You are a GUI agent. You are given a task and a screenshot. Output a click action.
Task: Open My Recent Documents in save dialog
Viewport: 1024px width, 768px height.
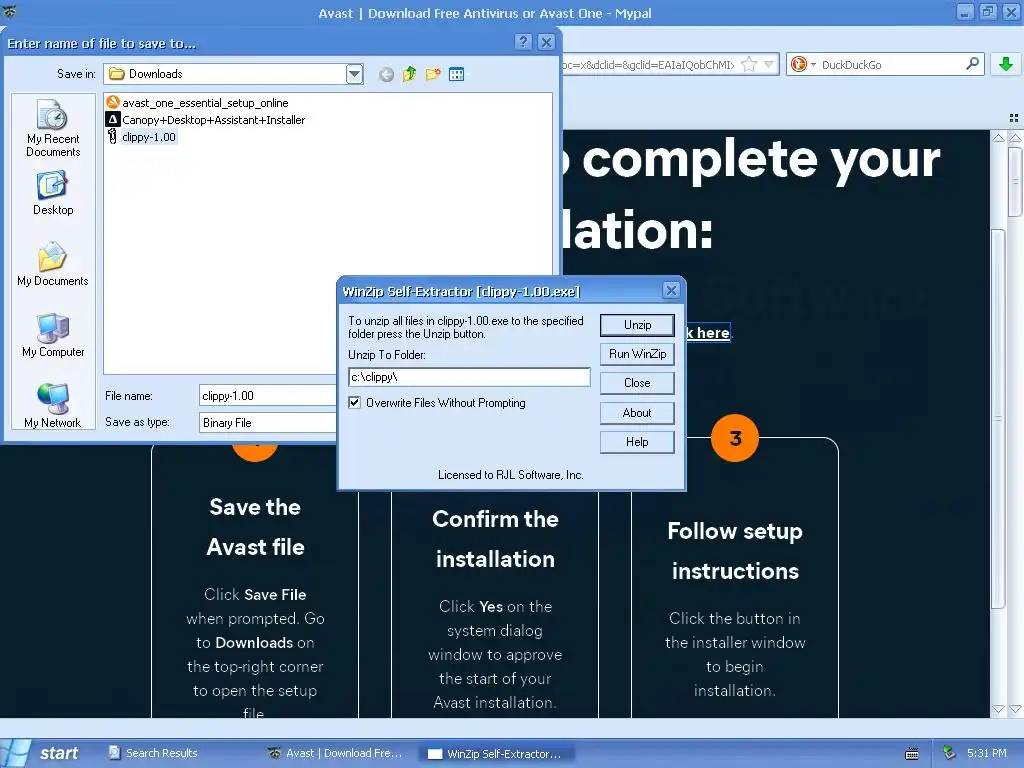click(x=53, y=129)
